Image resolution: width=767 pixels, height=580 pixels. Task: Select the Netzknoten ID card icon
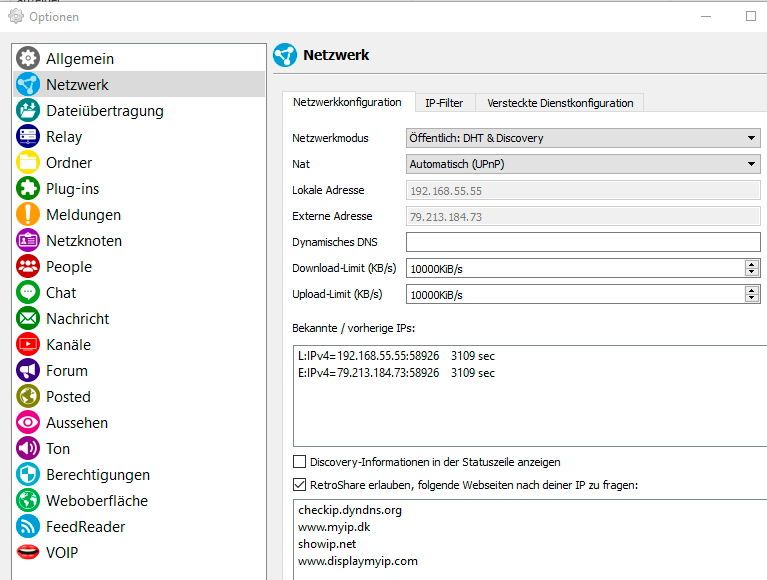point(28,240)
